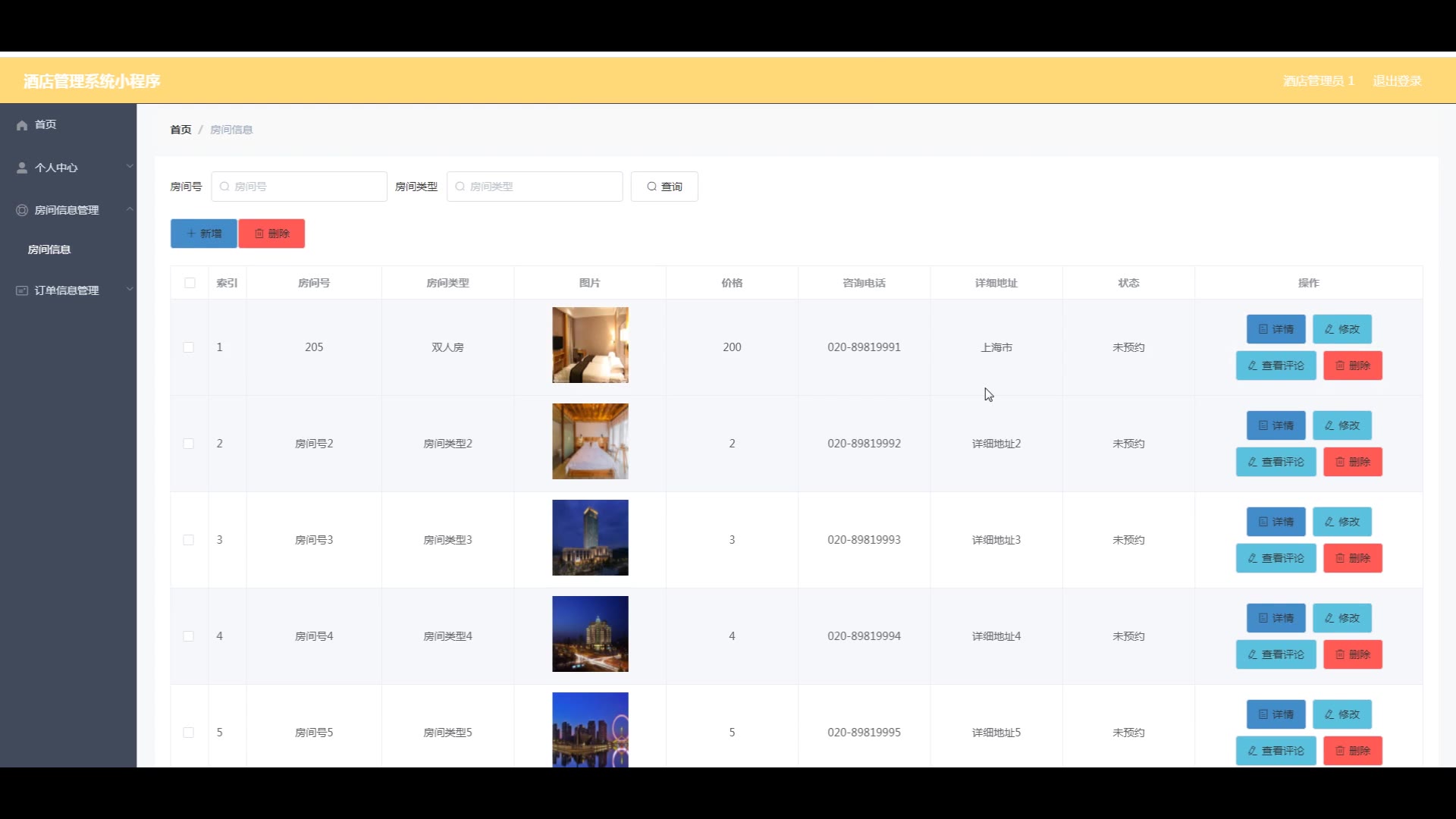
Task: Click 详情 for 房间号5 row
Action: click(x=1276, y=714)
